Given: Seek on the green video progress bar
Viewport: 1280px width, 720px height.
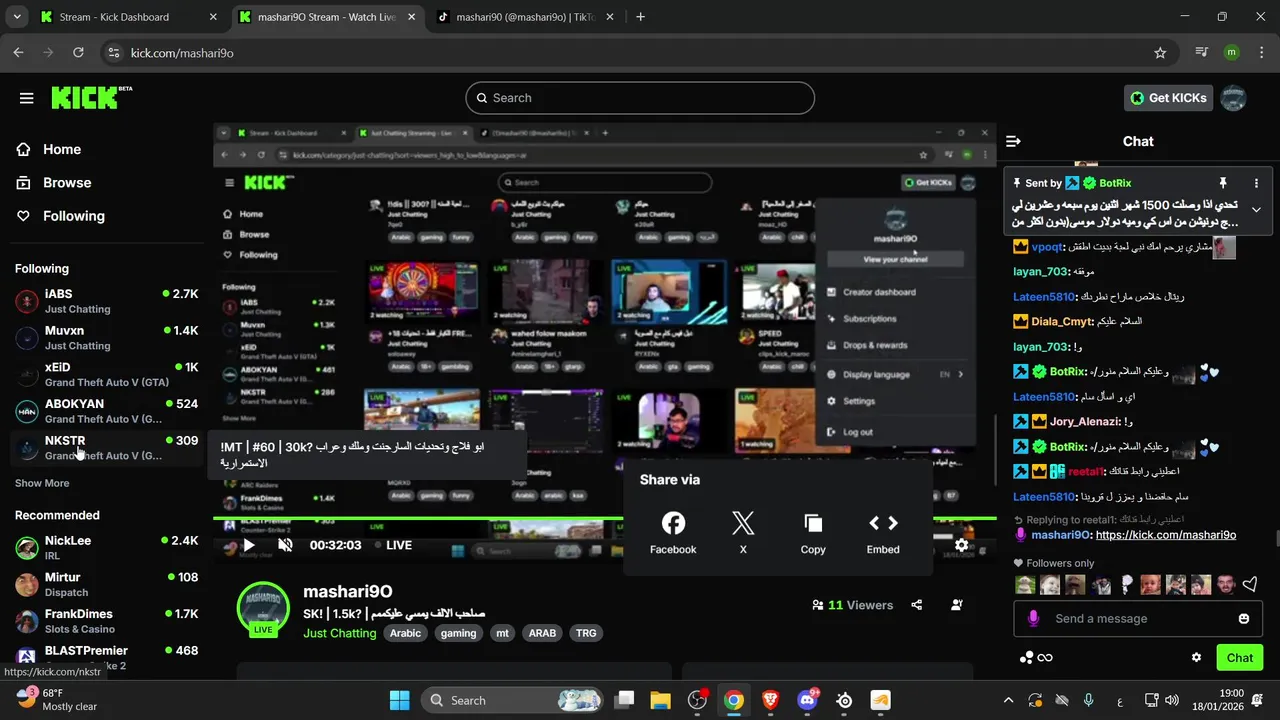Looking at the screenshot, I should 605,518.
